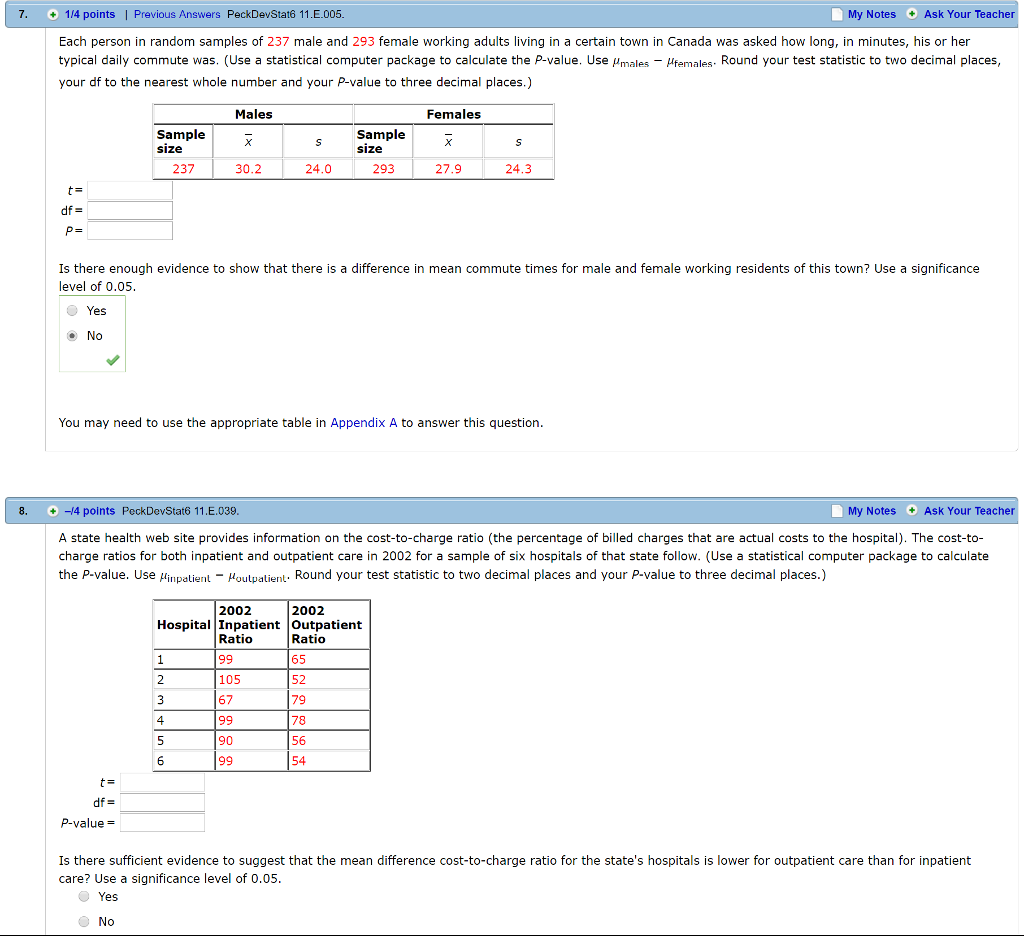This screenshot has height=936, width=1024.
Task: Click PeckDevStat6 11.E.039 question code
Action: point(180,511)
